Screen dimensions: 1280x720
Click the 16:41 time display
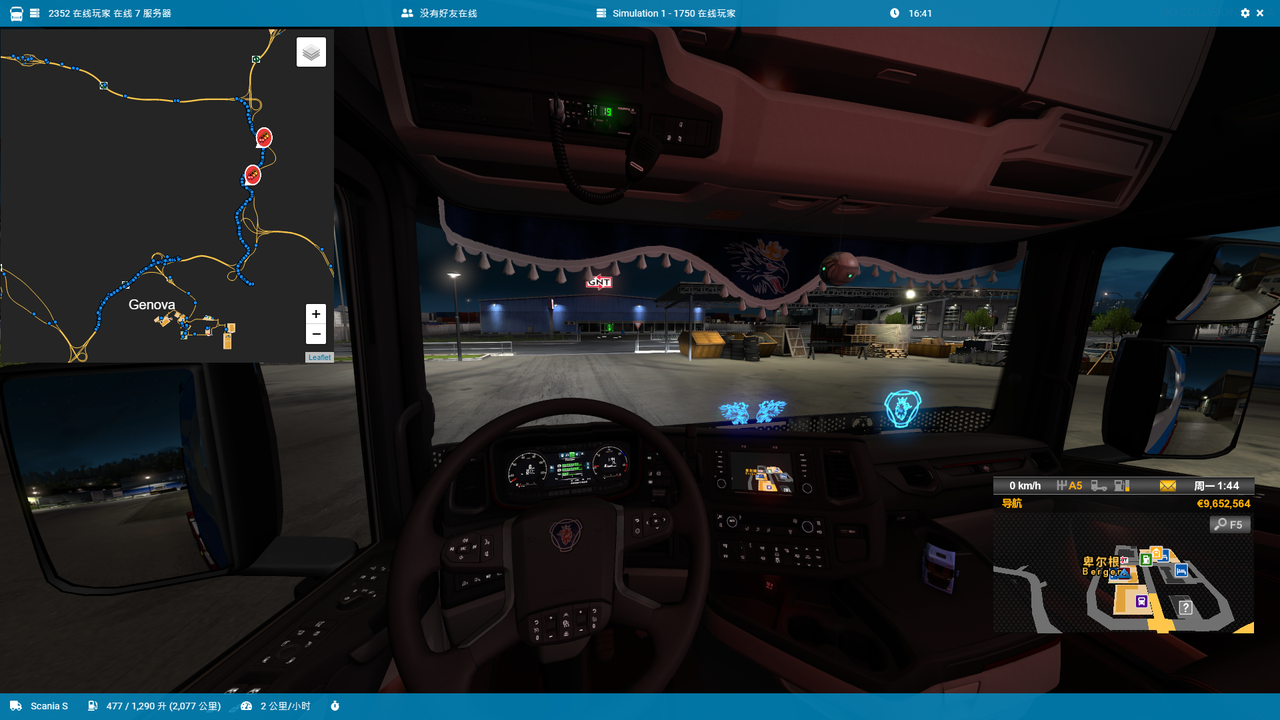tap(920, 13)
